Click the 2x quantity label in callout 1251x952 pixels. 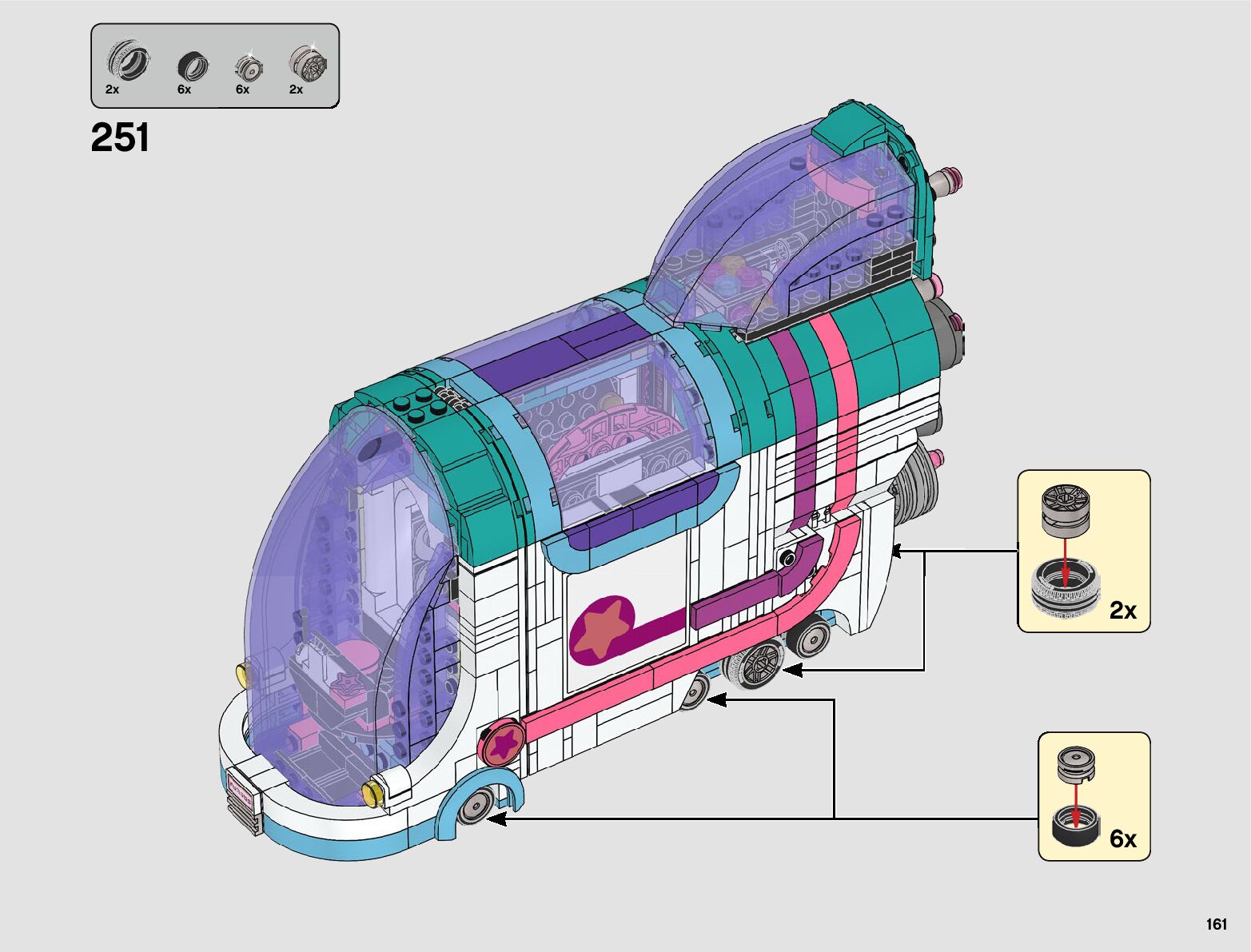[1122, 611]
